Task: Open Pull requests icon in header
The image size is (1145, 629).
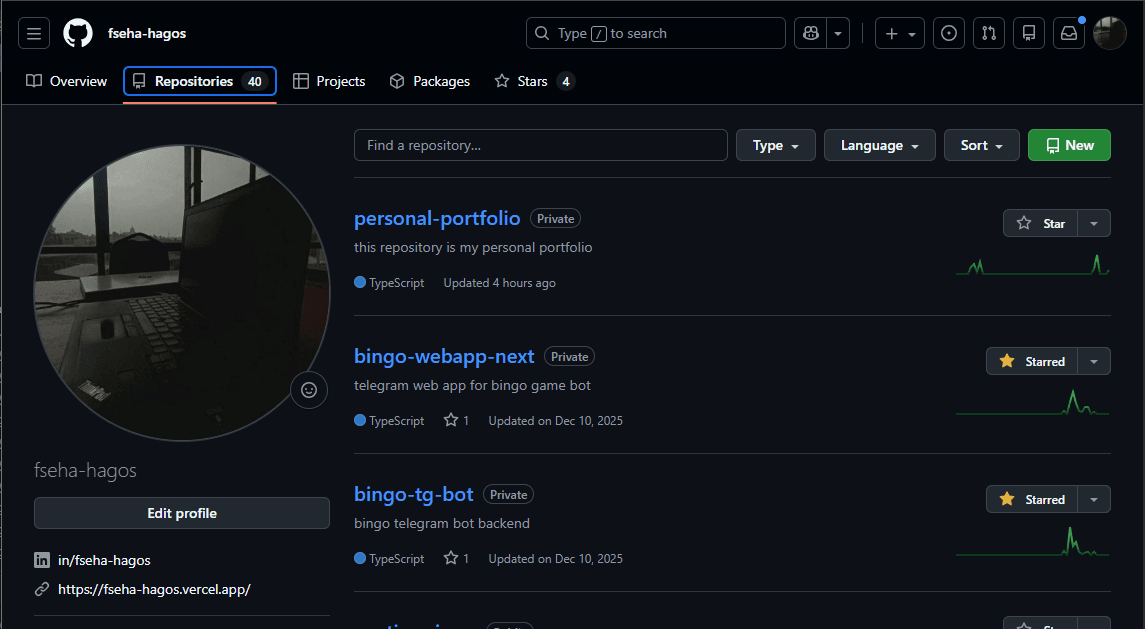Action: pyautogui.click(x=989, y=34)
